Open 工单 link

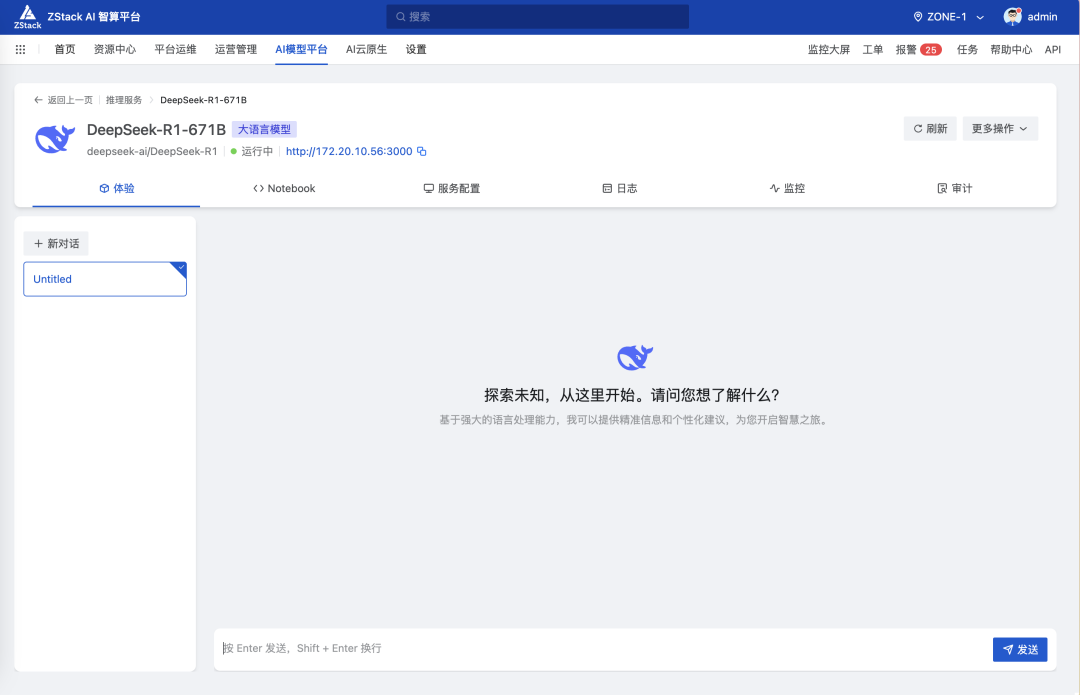pos(873,50)
